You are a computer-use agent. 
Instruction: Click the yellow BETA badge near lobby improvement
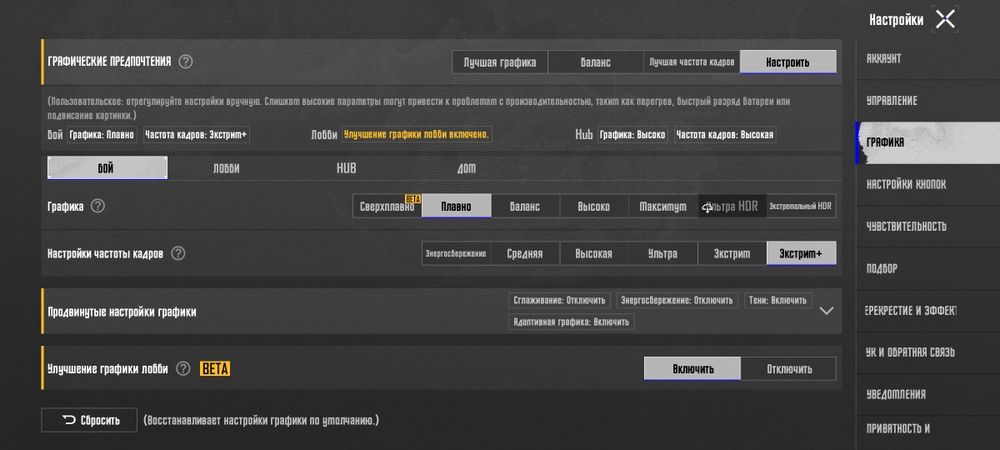(x=215, y=368)
